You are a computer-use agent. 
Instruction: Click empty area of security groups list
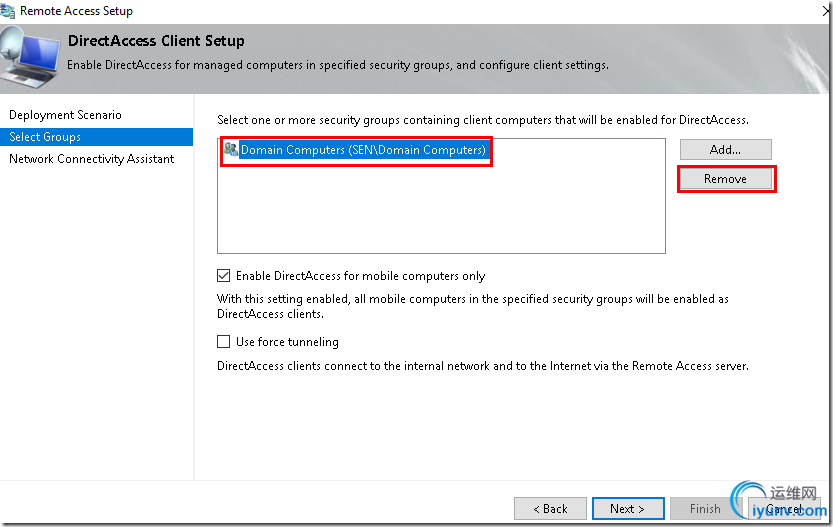click(440, 215)
